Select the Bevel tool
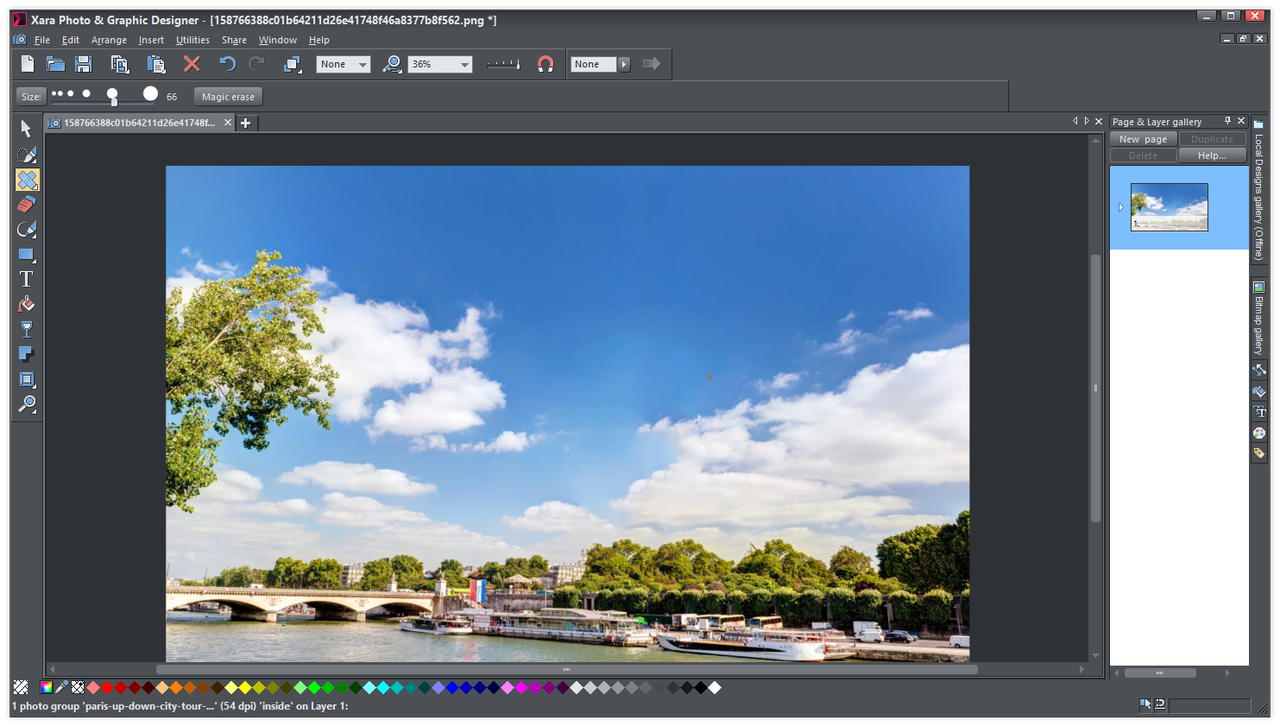Viewport: 1280px width, 727px height. click(x=27, y=380)
